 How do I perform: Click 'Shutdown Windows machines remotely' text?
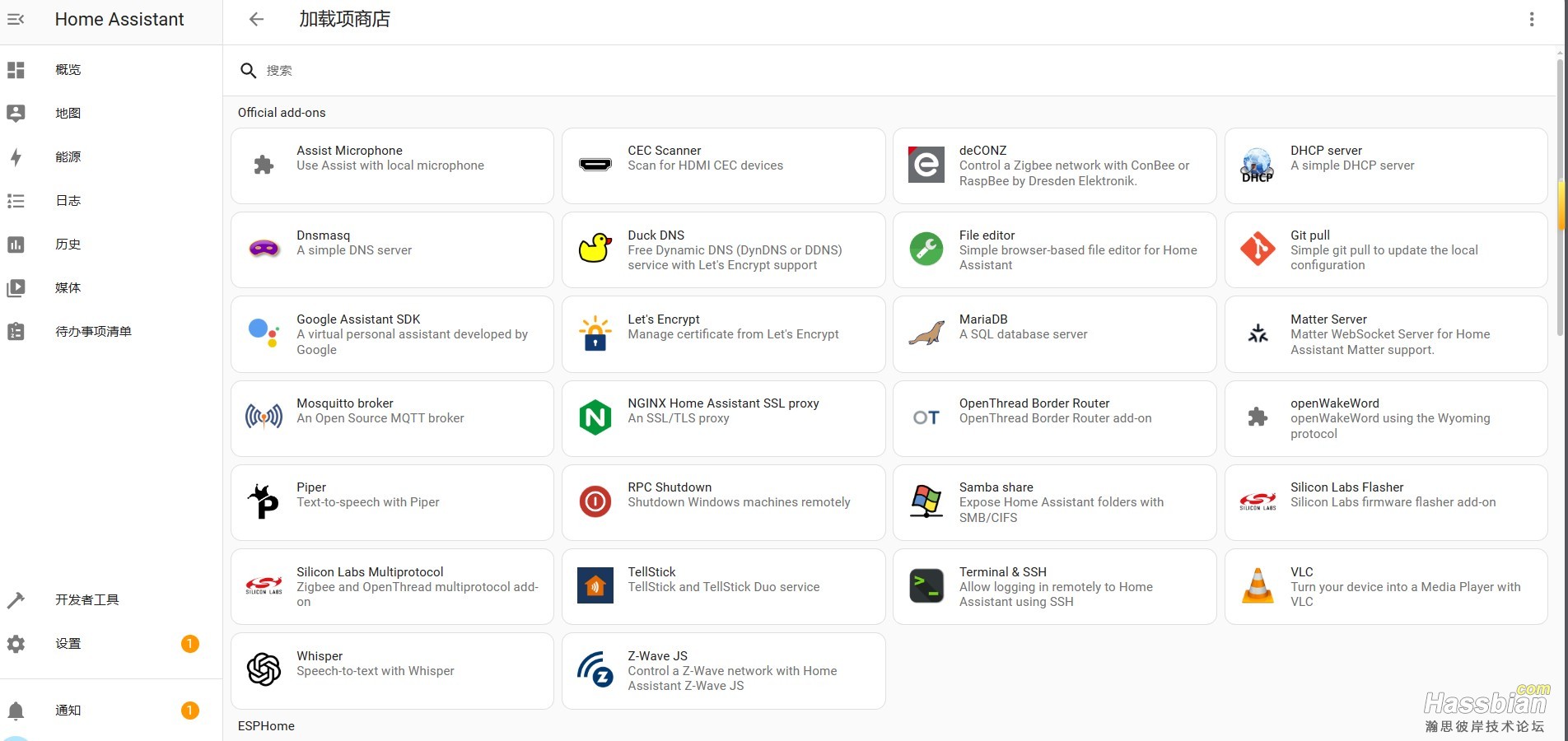[x=739, y=502]
